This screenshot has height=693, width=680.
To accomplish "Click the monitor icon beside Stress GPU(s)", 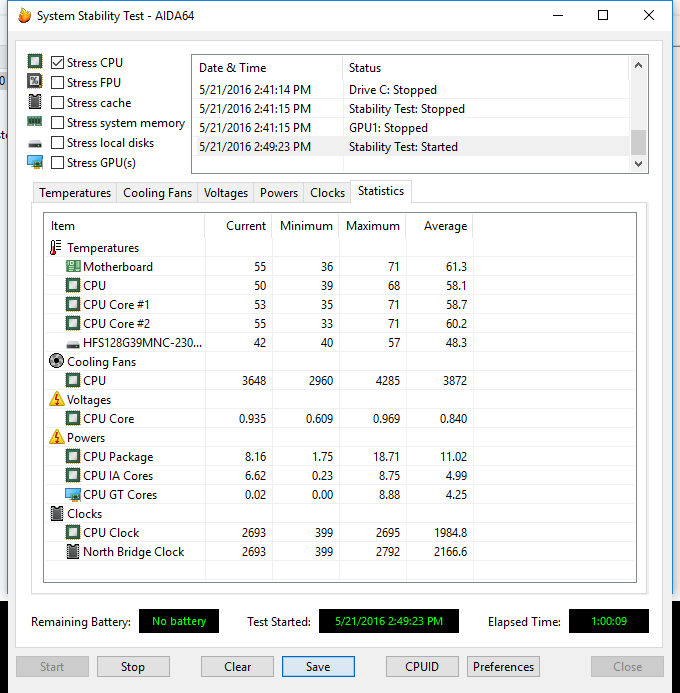I will (x=35, y=162).
